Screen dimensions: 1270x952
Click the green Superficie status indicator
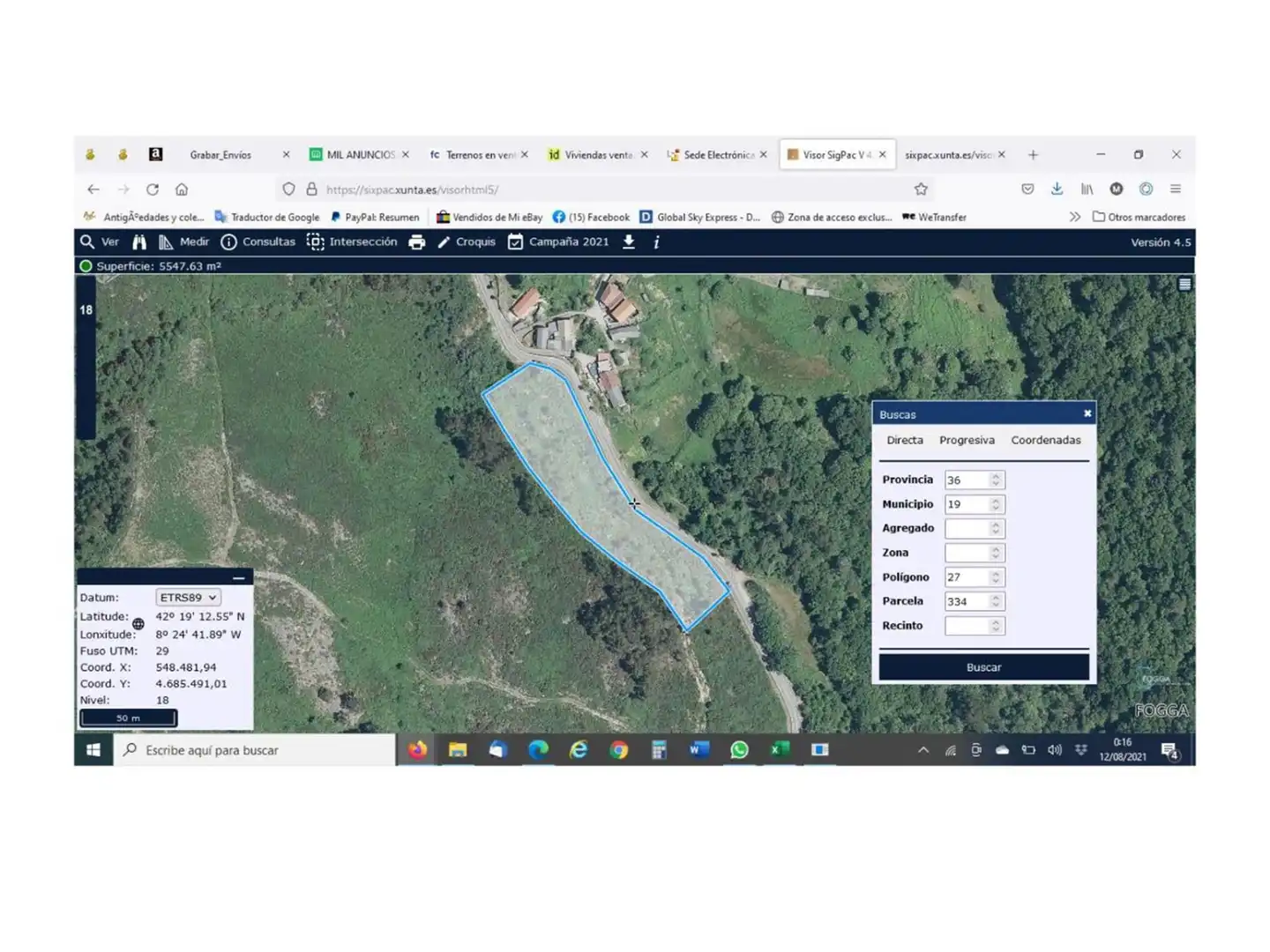[x=86, y=266]
